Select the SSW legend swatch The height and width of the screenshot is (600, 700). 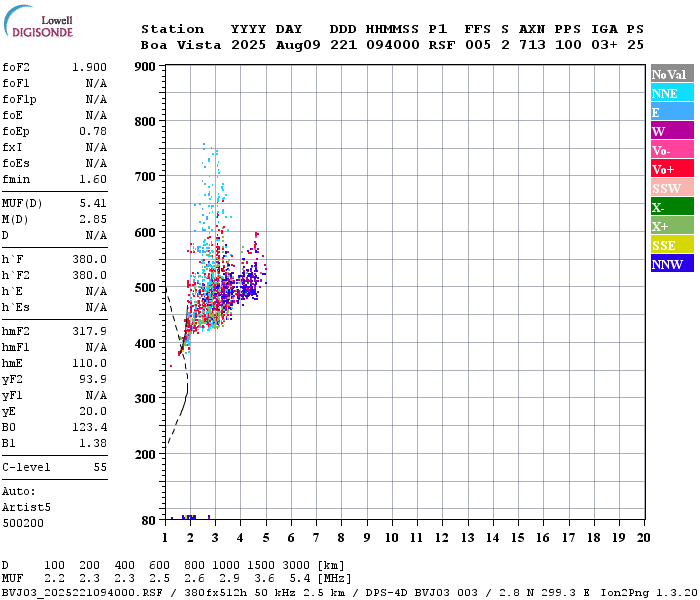[x=672, y=188]
